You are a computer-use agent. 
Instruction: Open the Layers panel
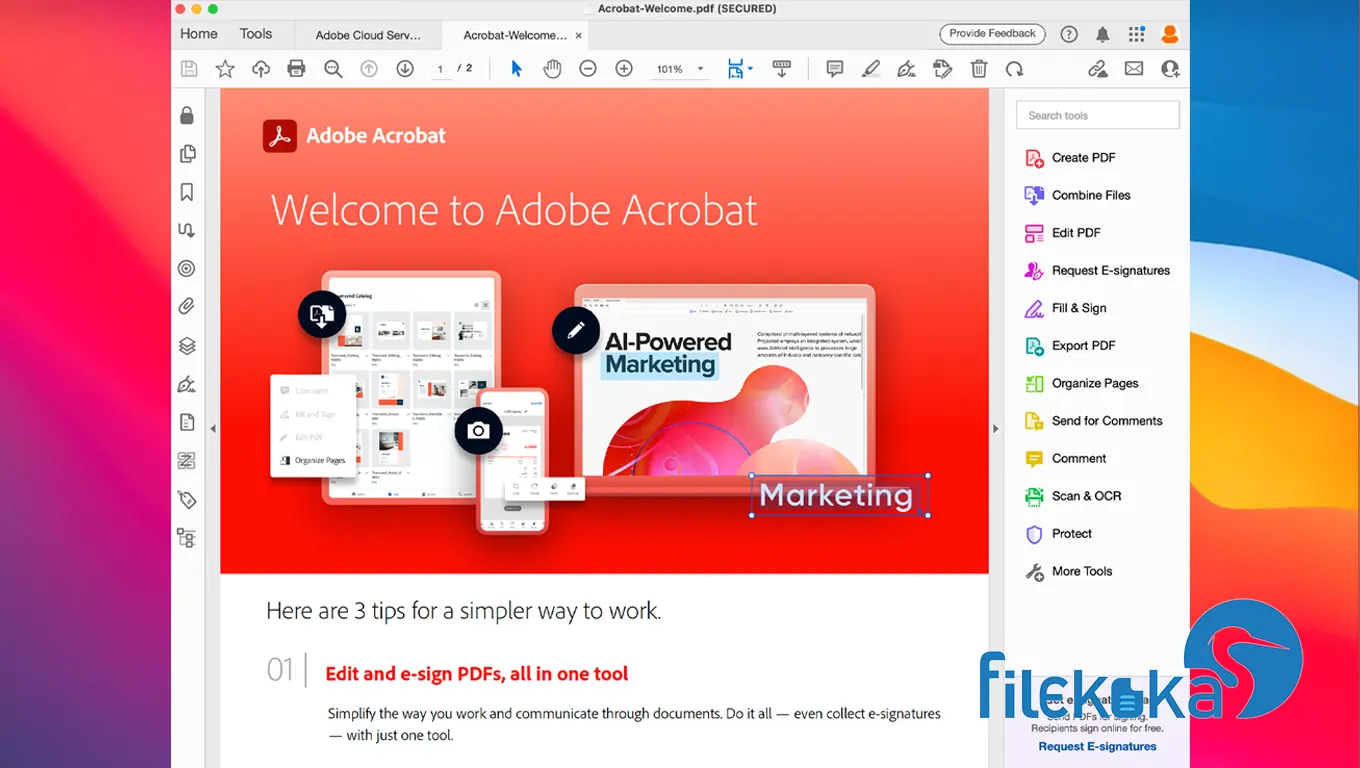click(187, 345)
